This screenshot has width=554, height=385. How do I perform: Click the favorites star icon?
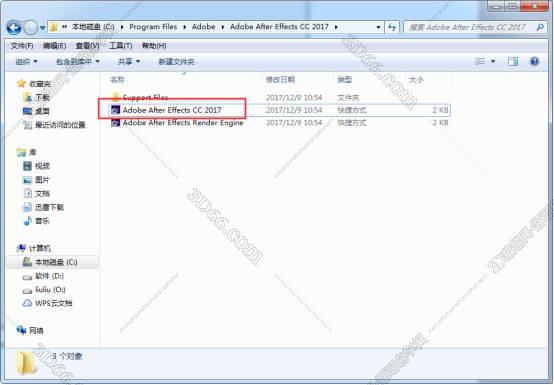click(21, 83)
